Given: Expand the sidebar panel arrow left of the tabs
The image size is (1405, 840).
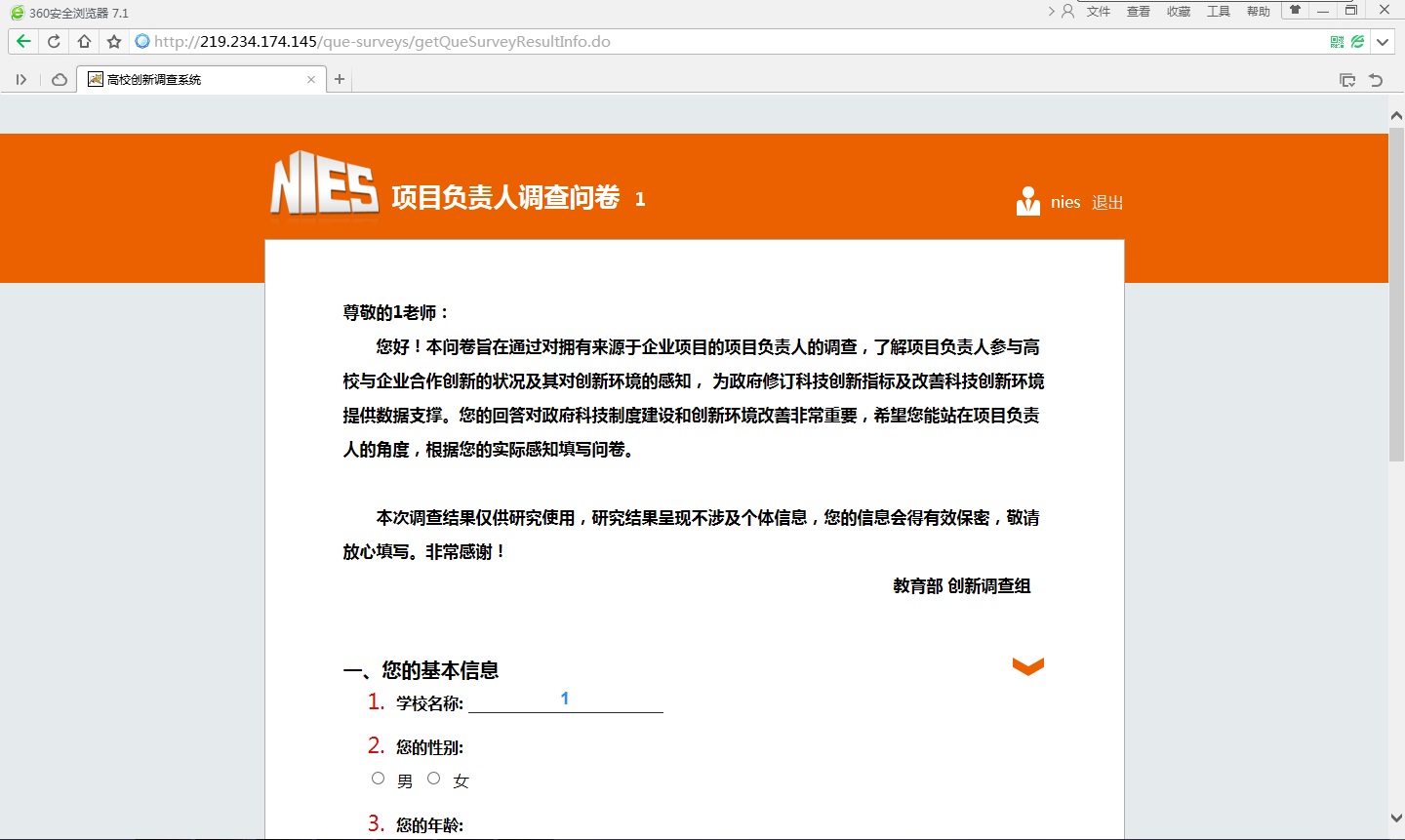Looking at the screenshot, I should click(21, 79).
